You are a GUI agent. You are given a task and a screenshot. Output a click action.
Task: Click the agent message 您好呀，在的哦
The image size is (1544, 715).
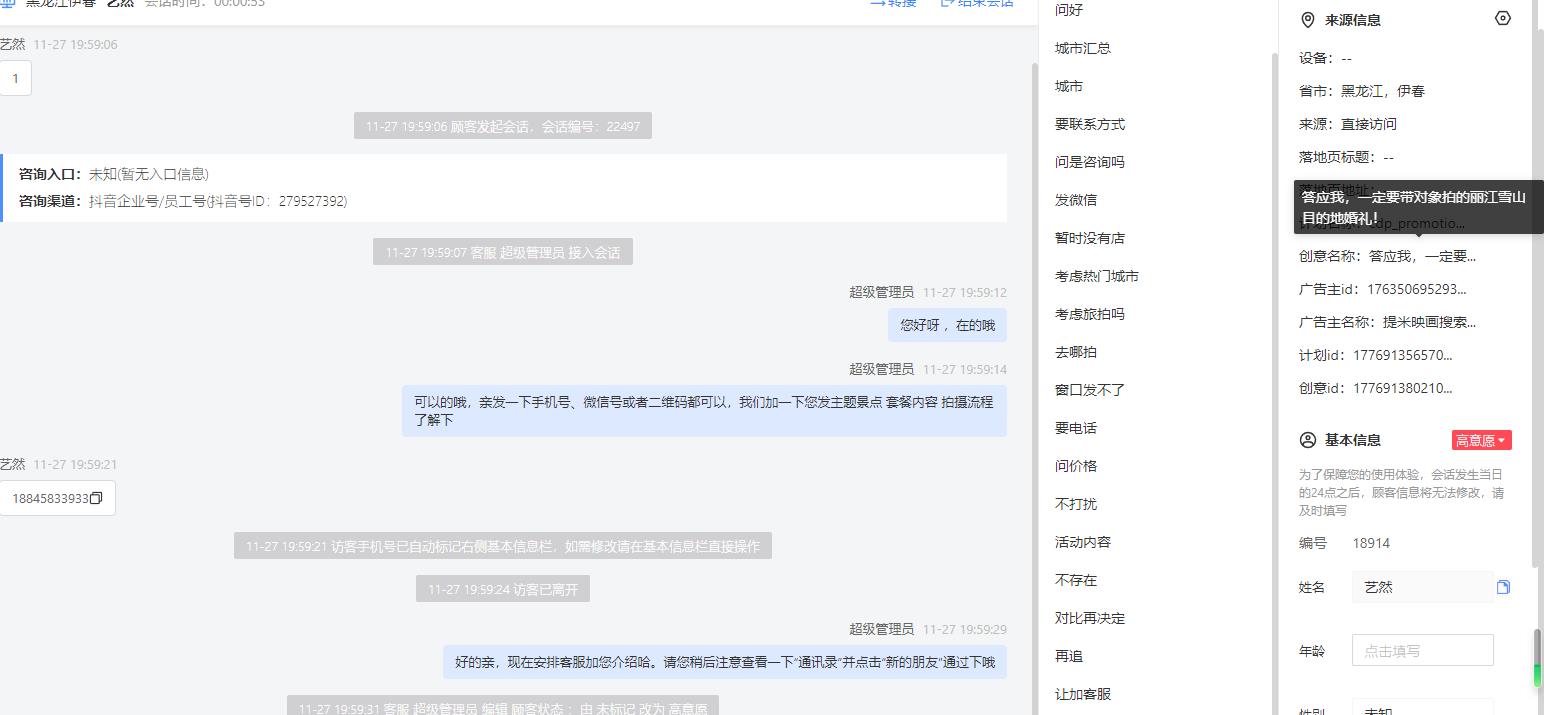[x=947, y=325]
